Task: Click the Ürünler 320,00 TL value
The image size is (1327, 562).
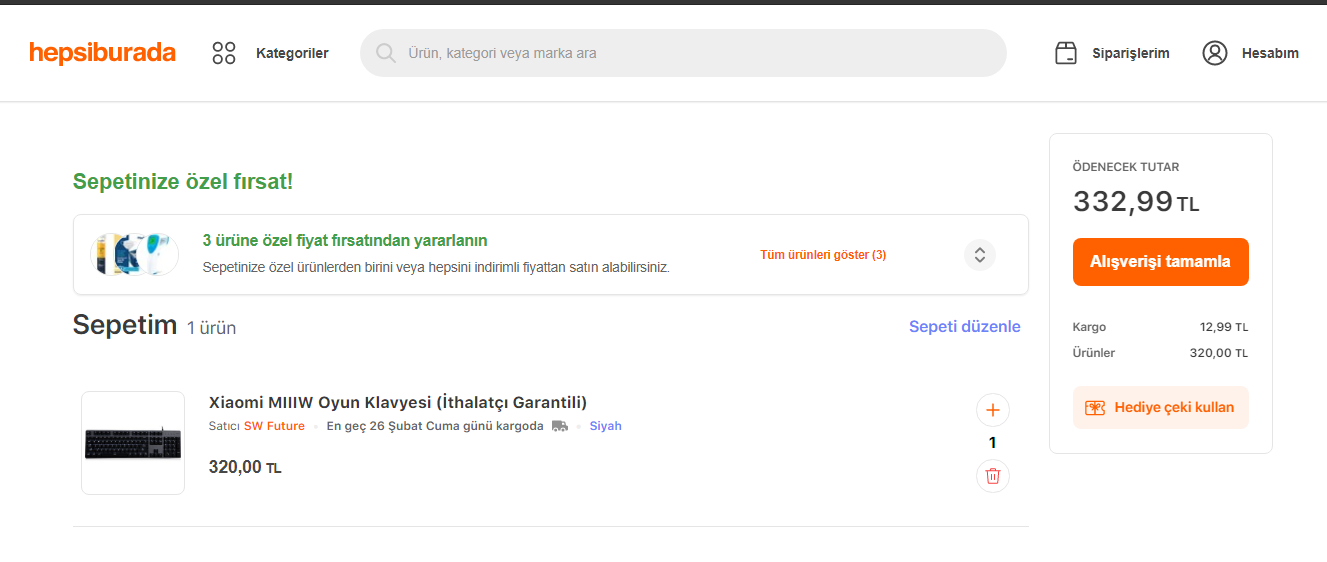Action: click(x=1218, y=353)
